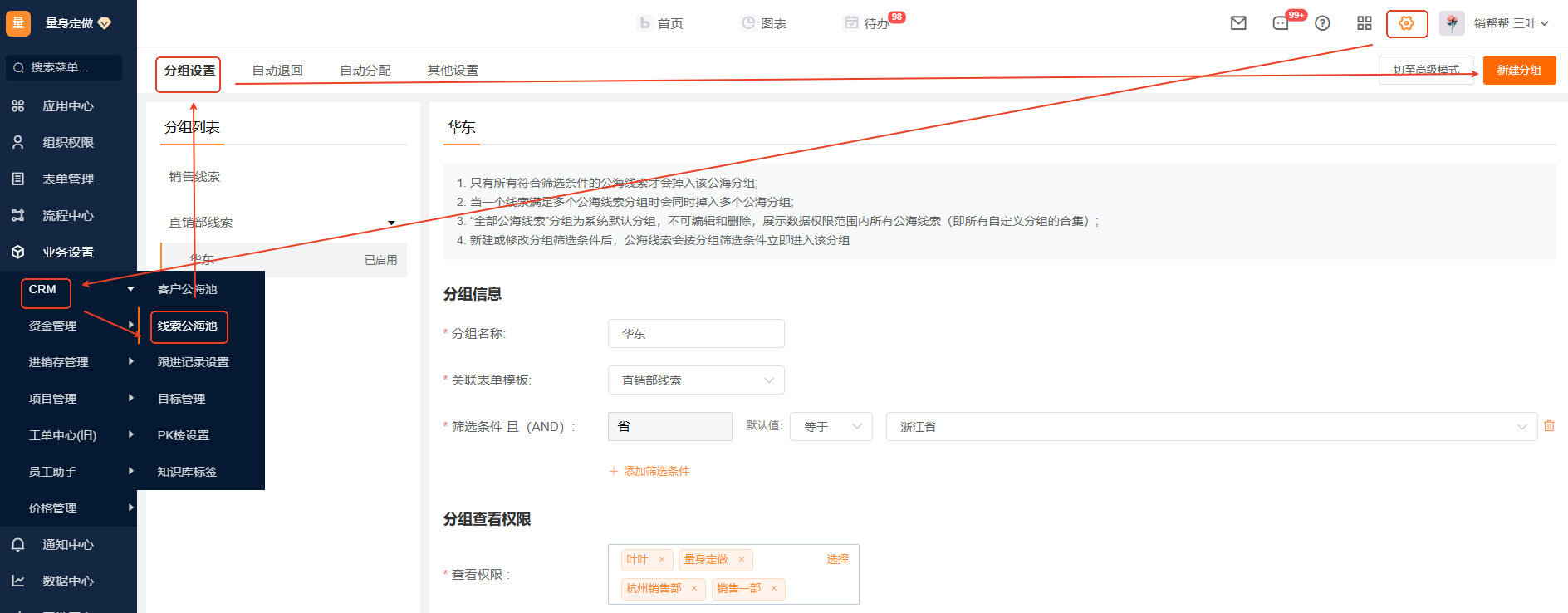Click the 省 filter field box

pyautogui.click(x=670, y=426)
